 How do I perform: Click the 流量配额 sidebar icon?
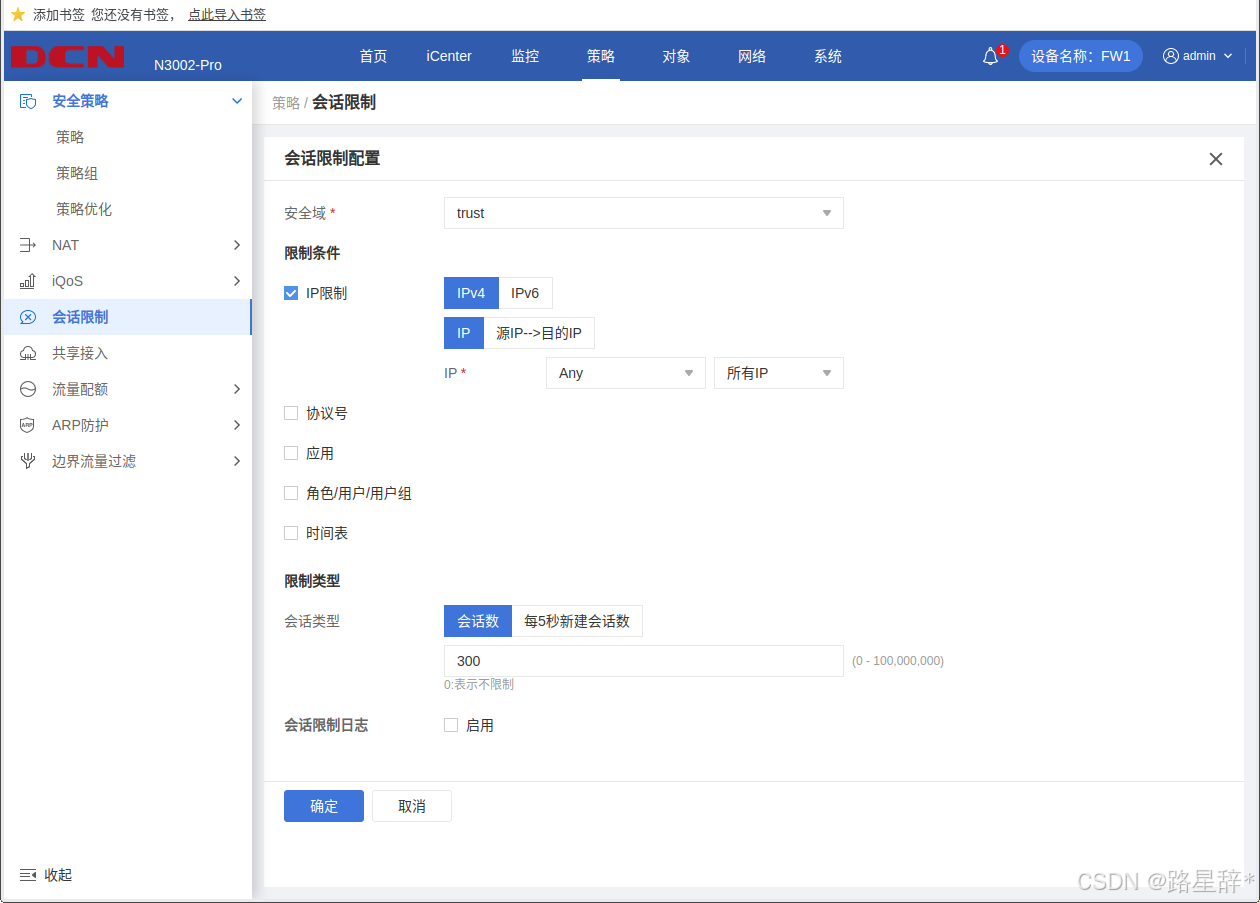tap(28, 389)
